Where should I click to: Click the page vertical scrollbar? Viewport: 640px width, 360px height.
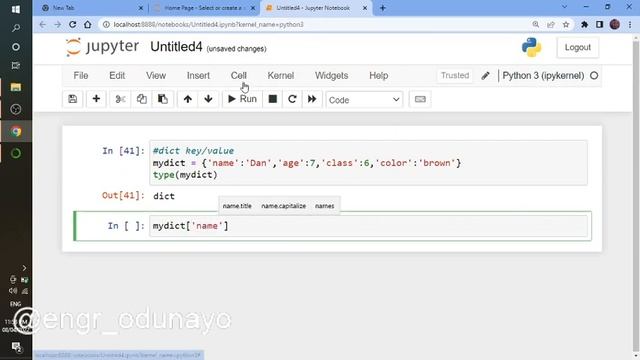coord(636,196)
